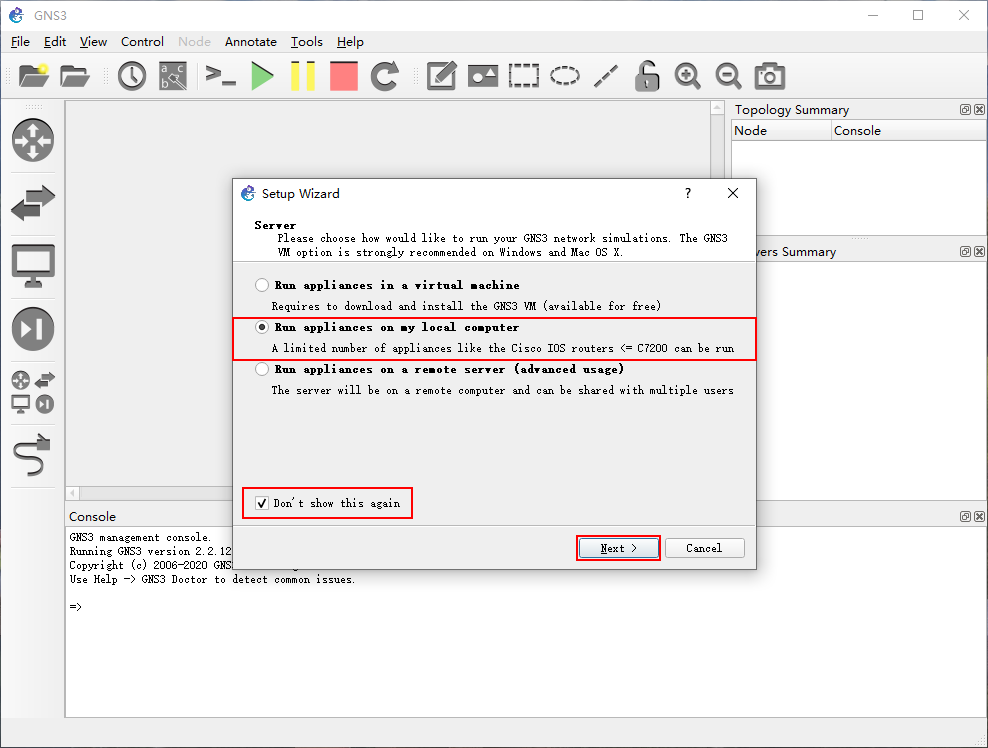Browse routers in the device sidebar
The image size is (988, 748).
(x=33, y=140)
